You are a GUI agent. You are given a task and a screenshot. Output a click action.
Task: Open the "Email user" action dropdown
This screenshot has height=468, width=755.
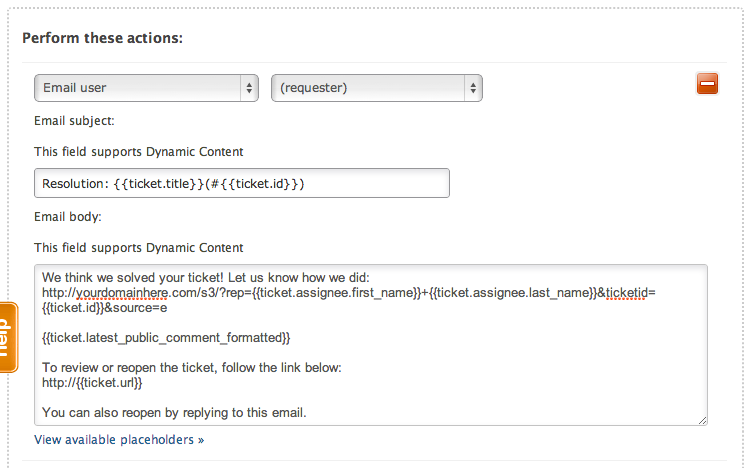(x=146, y=88)
